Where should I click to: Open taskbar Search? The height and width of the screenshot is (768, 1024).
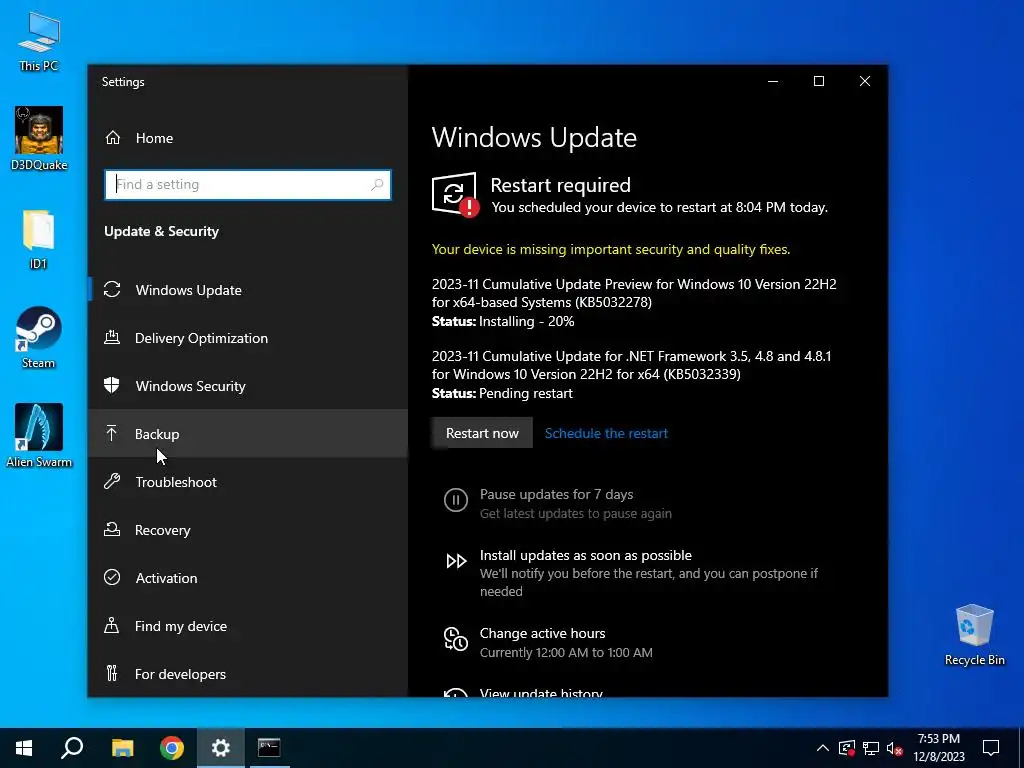coord(72,748)
